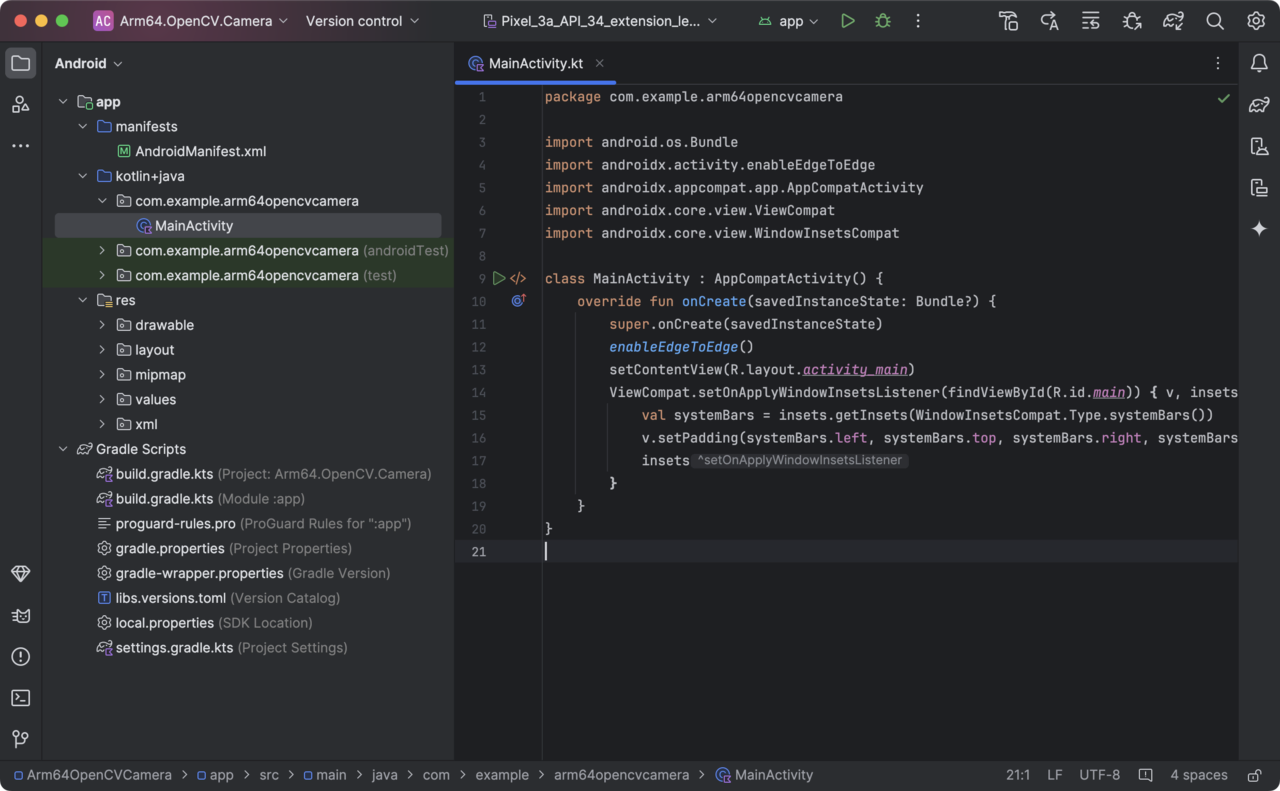This screenshot has width=1280, height=791.
Task: Click the Debug app bug icon
Action: [x=882, y=21]
